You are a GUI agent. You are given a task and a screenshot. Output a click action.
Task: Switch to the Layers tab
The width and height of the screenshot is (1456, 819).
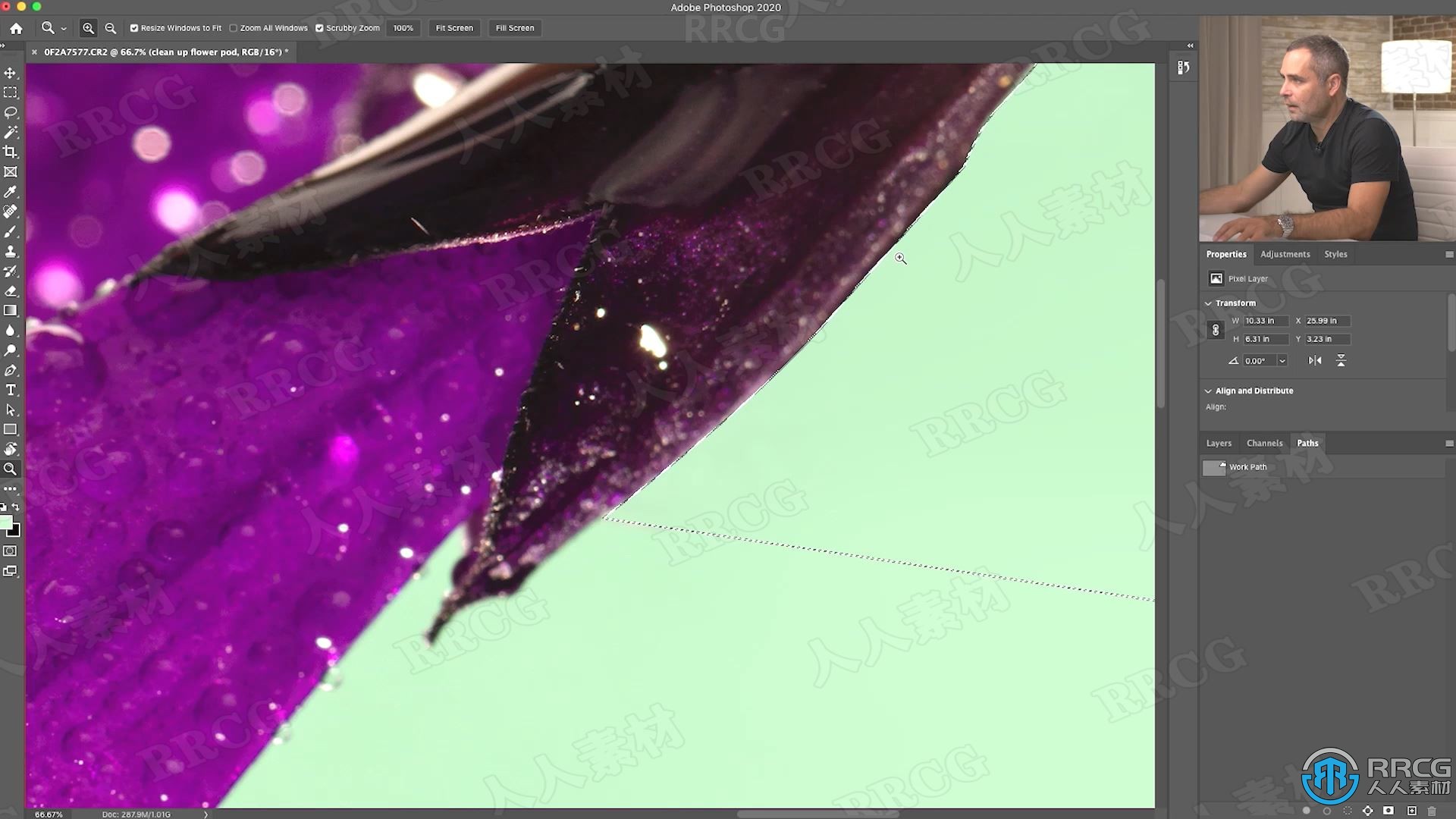(x=1218, y=442)
